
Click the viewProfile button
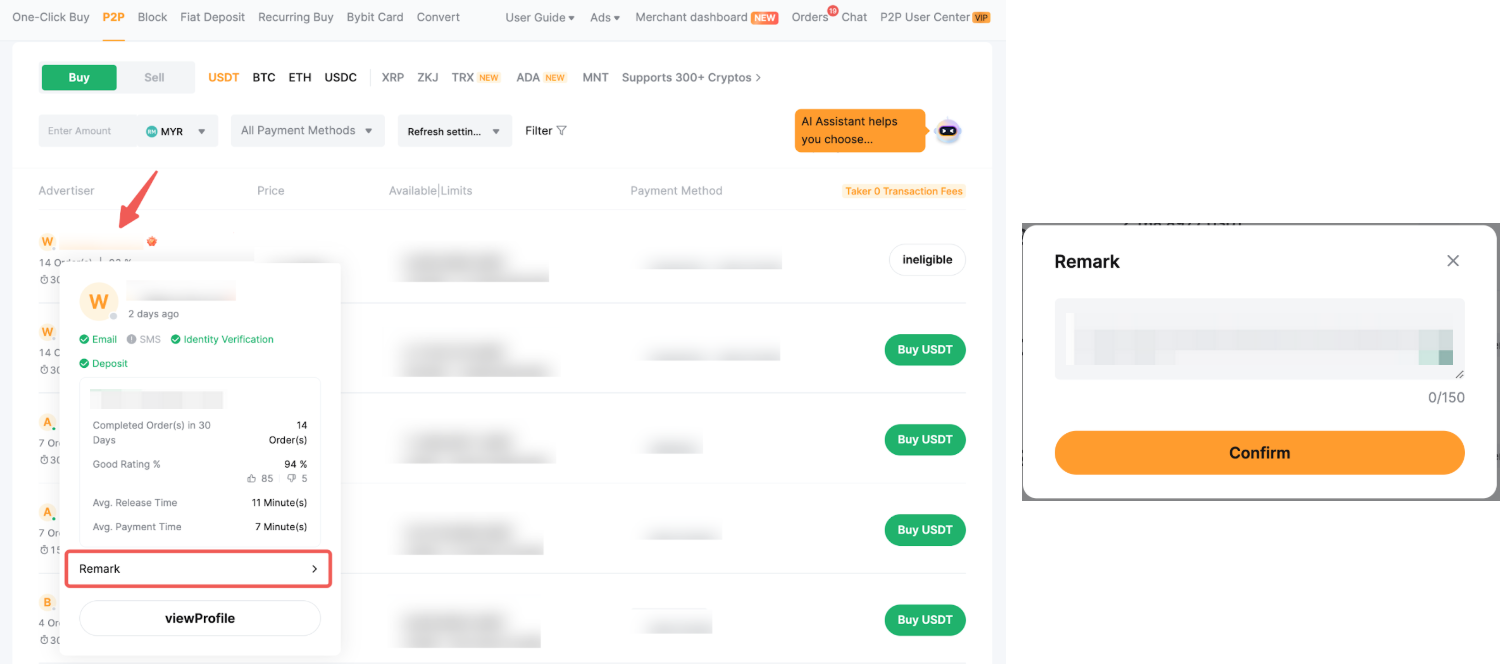click(200, 618)
